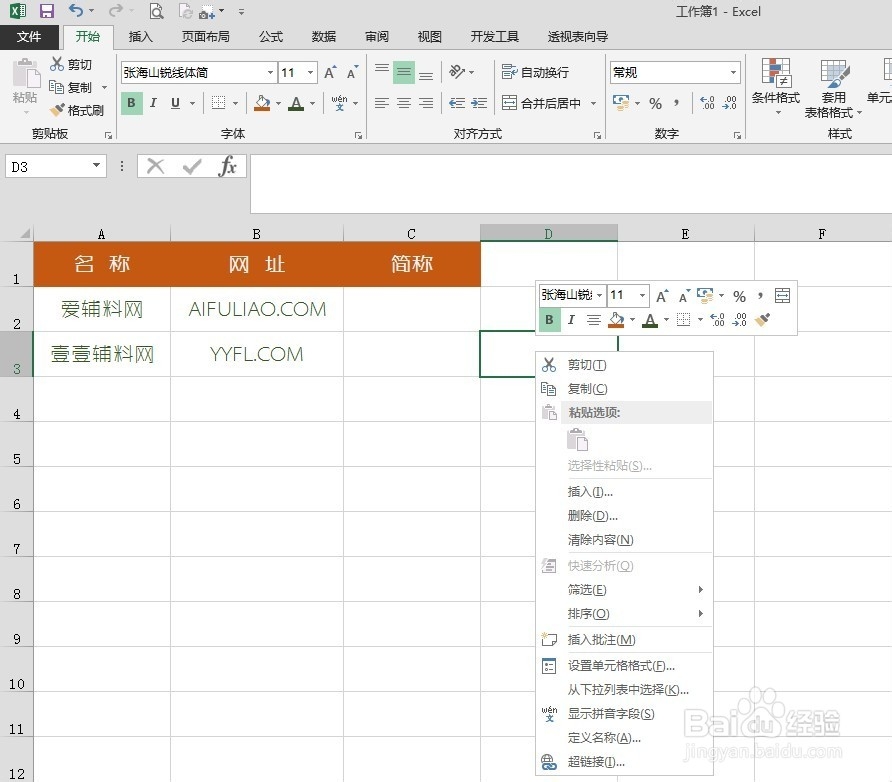Image resolution: width=892 pixels, height=782 pixels.
Task: Open the ribbon font name dropdown
Action: tap(270, 72)
